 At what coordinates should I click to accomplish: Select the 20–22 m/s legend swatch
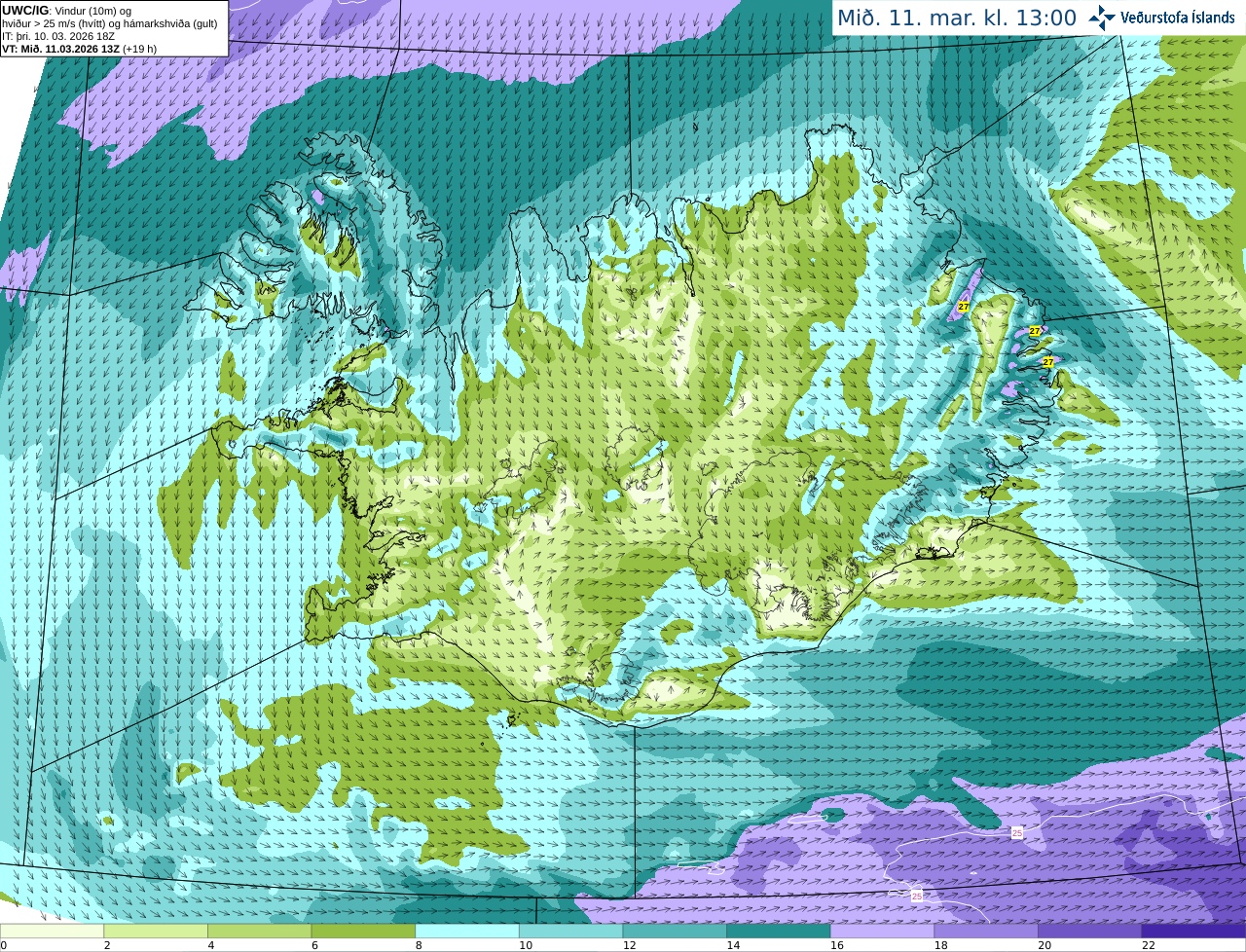coord(1090,931)
